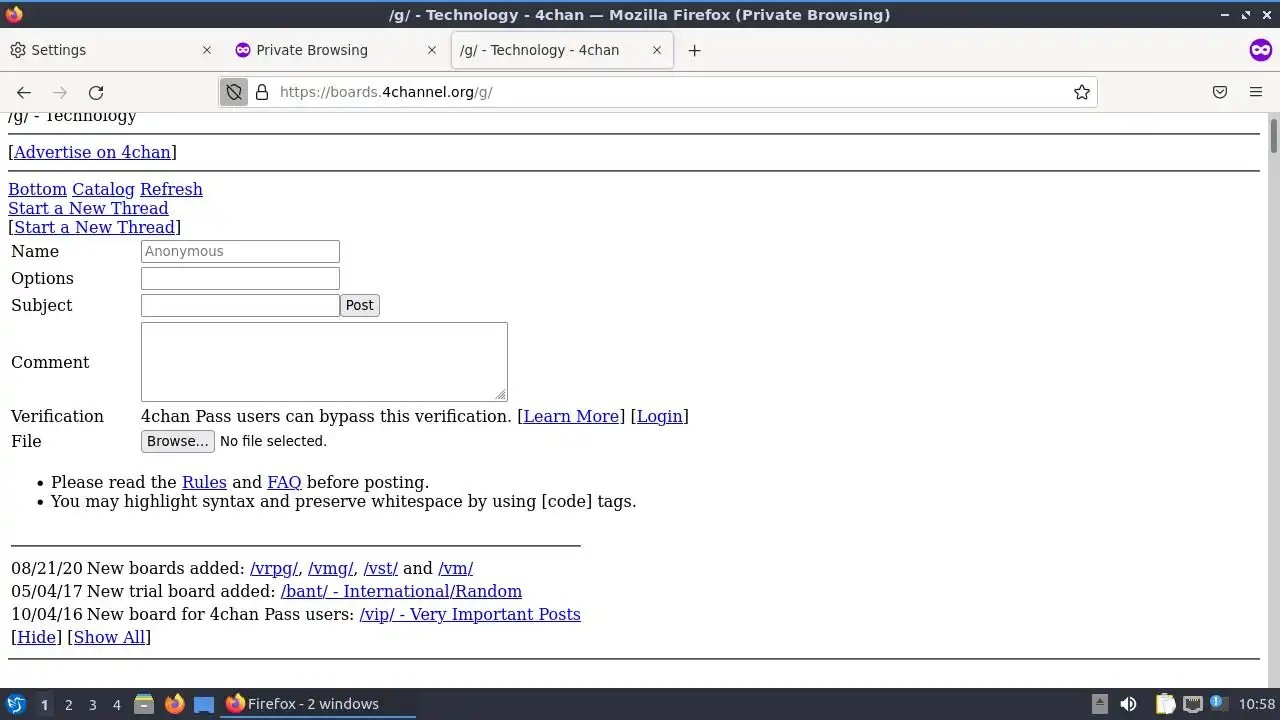
Task: Open tracking protection shield icon
Action: 234,92
